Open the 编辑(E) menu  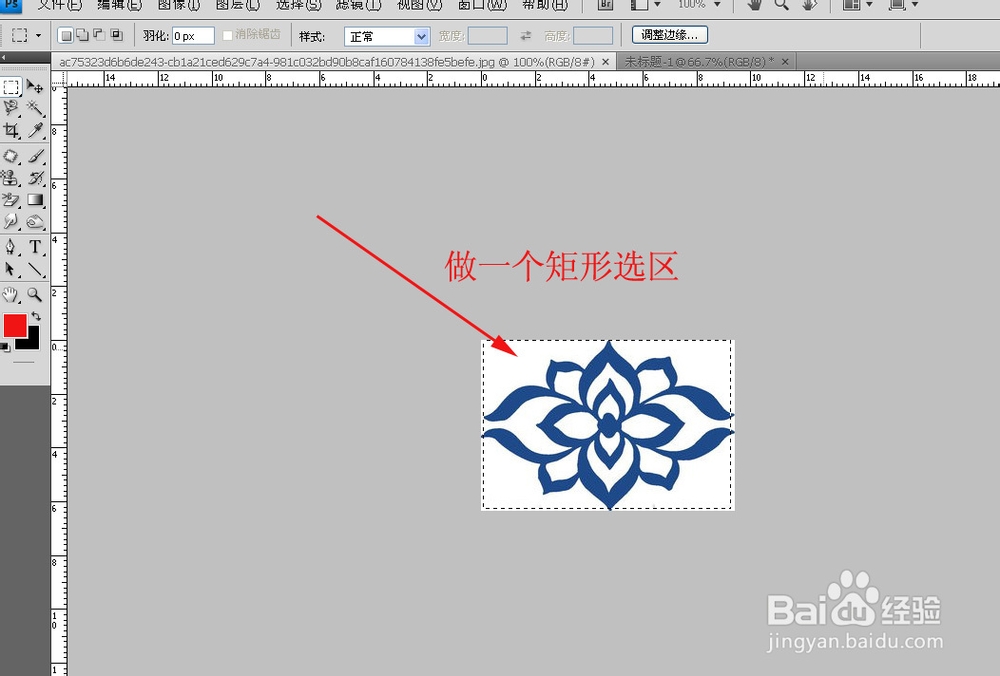(119, 5)
